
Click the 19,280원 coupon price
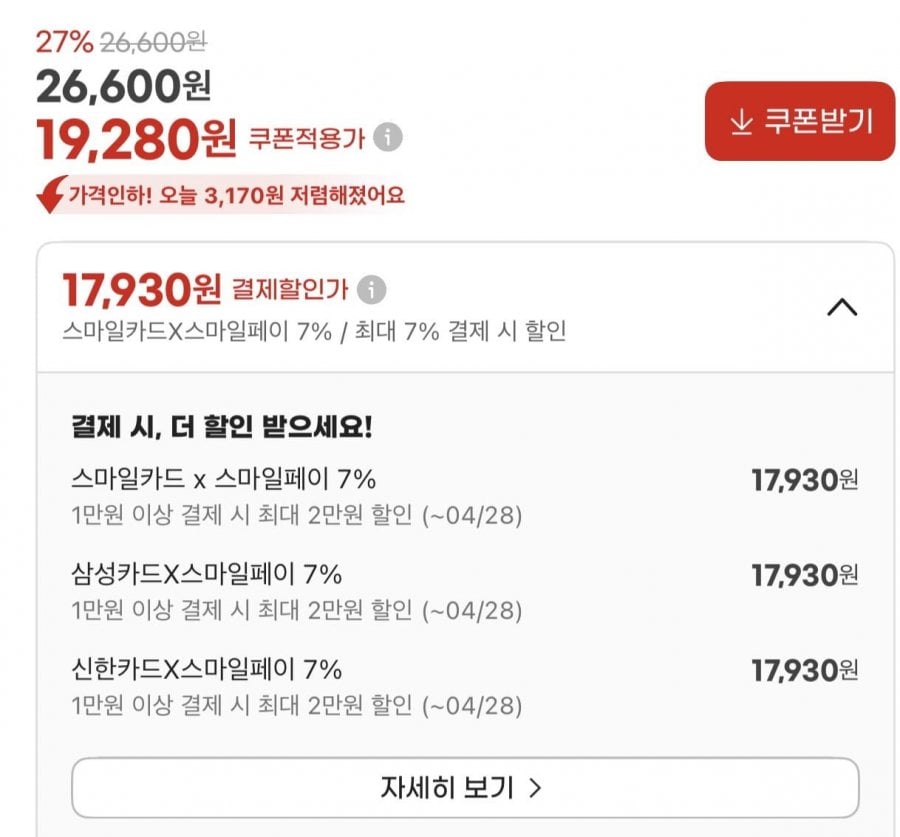pos(136,139)
